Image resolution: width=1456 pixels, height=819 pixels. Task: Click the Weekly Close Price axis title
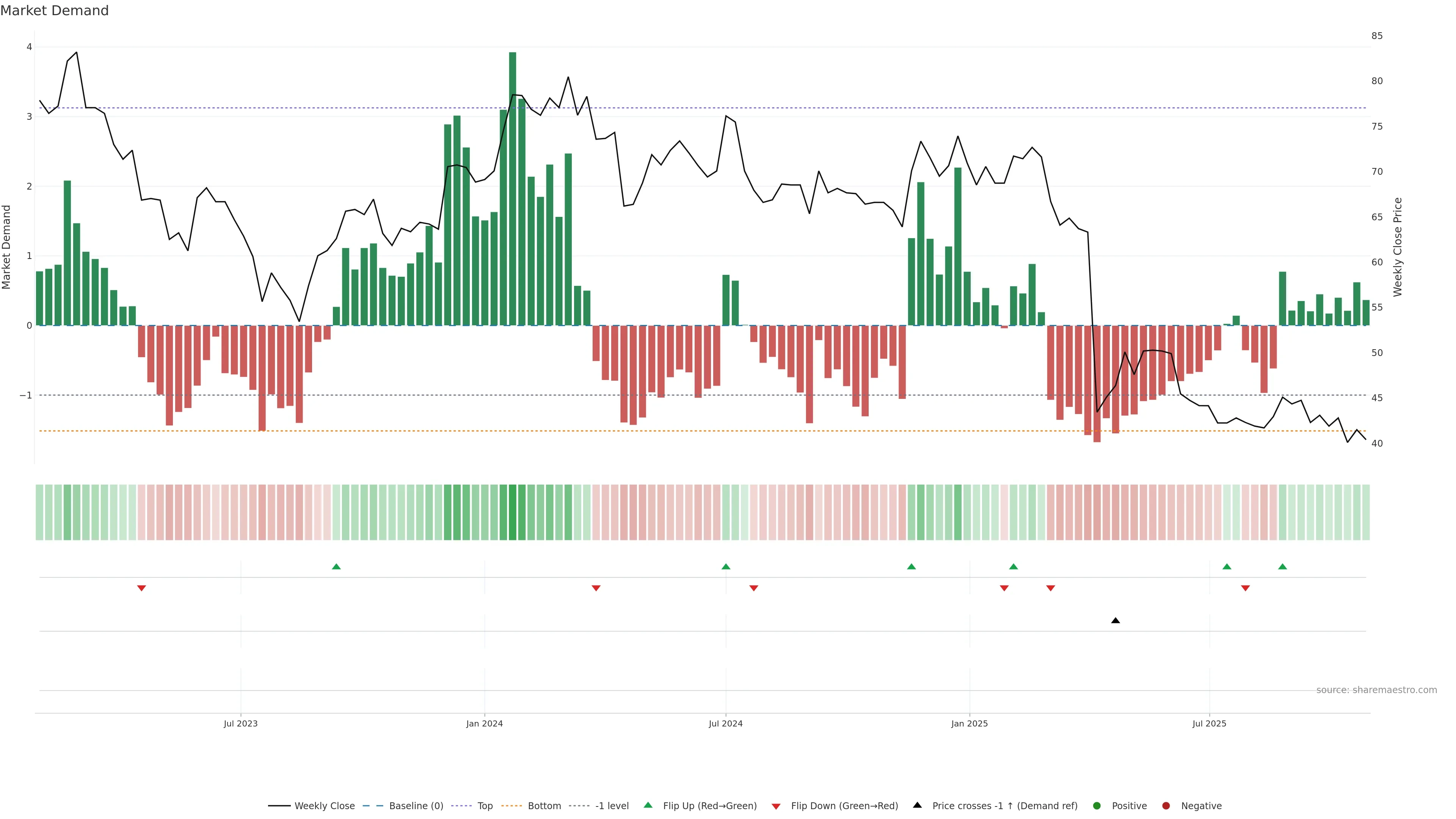(x=1398, y=247)
